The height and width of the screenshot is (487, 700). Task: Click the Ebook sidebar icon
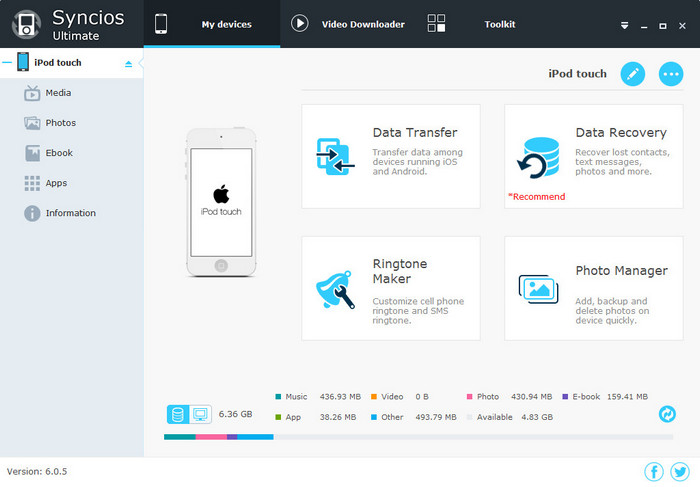32,153
